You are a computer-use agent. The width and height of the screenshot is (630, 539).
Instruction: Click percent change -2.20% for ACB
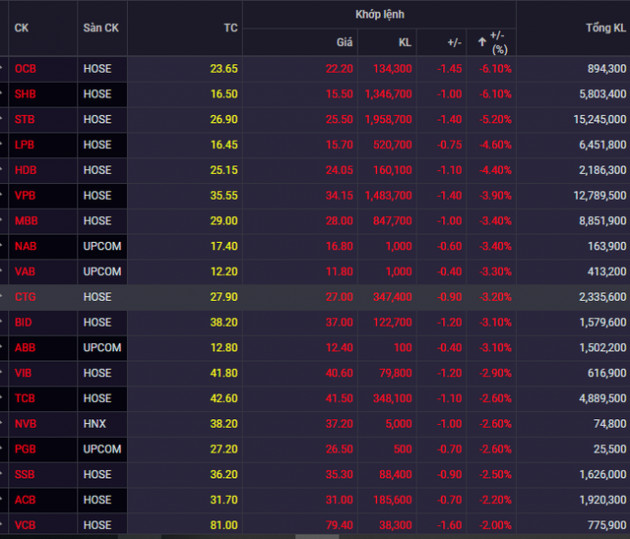[495, 500]
